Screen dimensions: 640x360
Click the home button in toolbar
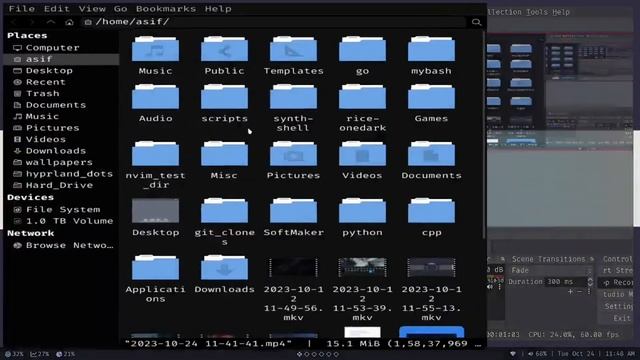point(69,22)
